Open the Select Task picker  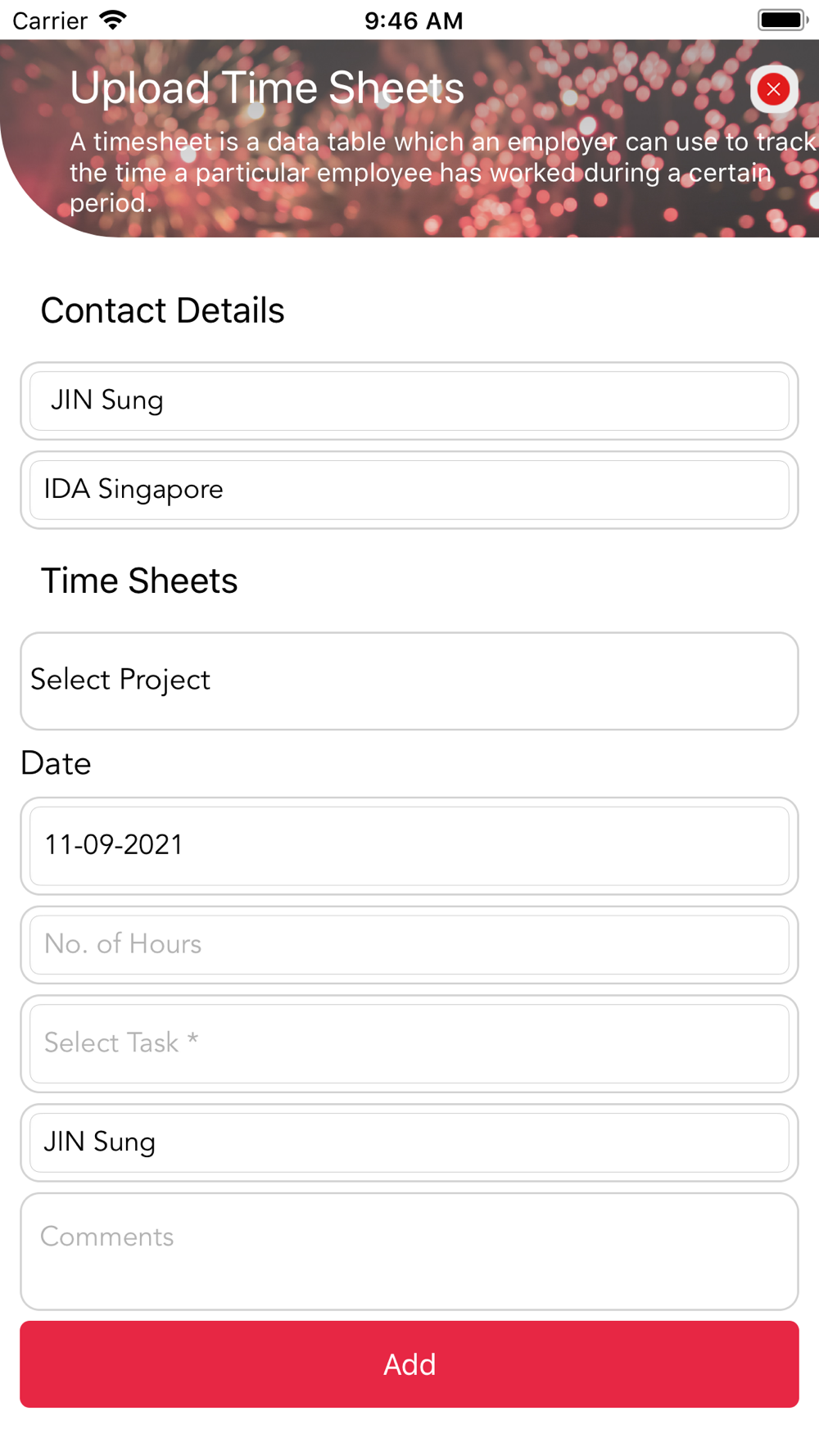pos(409,1043)
